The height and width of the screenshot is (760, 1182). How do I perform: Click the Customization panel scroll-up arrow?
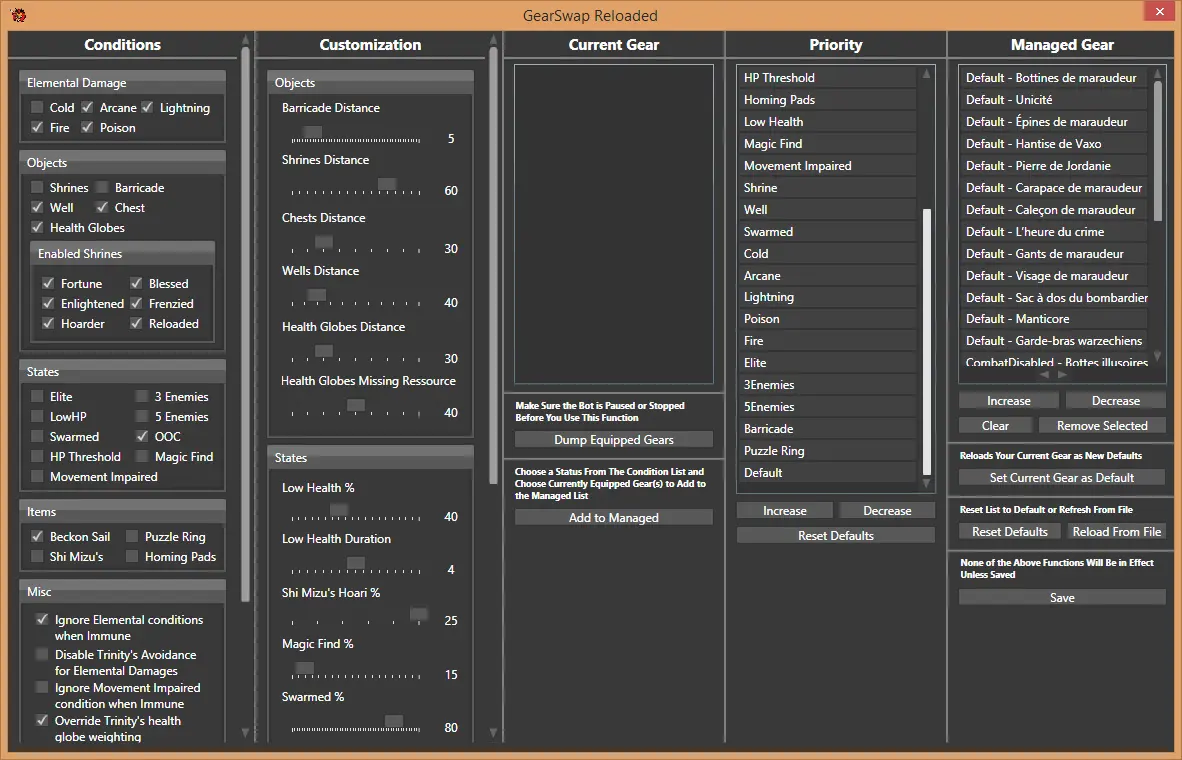[493, 41]
